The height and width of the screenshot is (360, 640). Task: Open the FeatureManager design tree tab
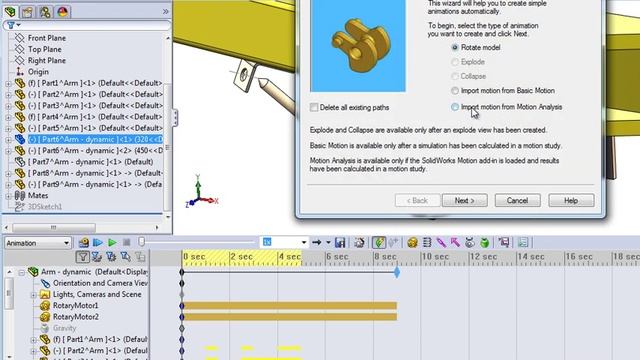pos(10,11)
